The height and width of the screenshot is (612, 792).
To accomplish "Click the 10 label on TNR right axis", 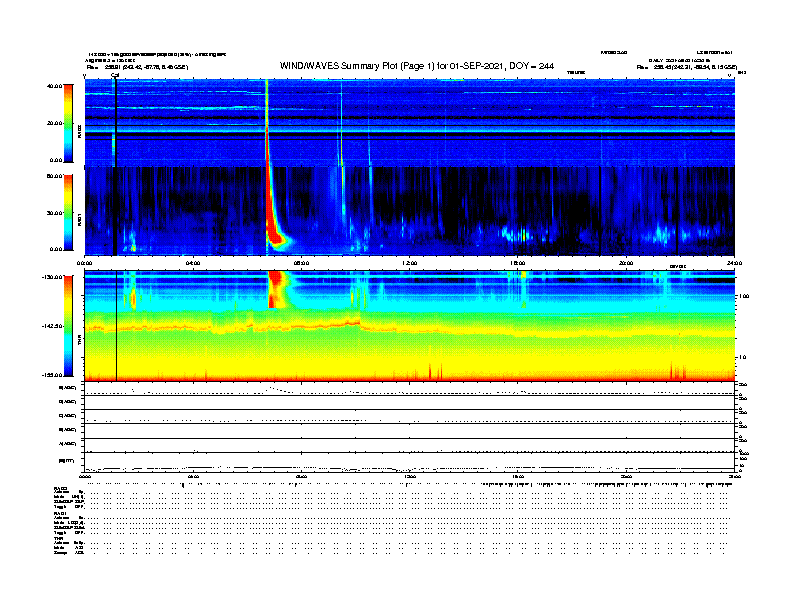I will pyautogui.click(x=742, y=358).
